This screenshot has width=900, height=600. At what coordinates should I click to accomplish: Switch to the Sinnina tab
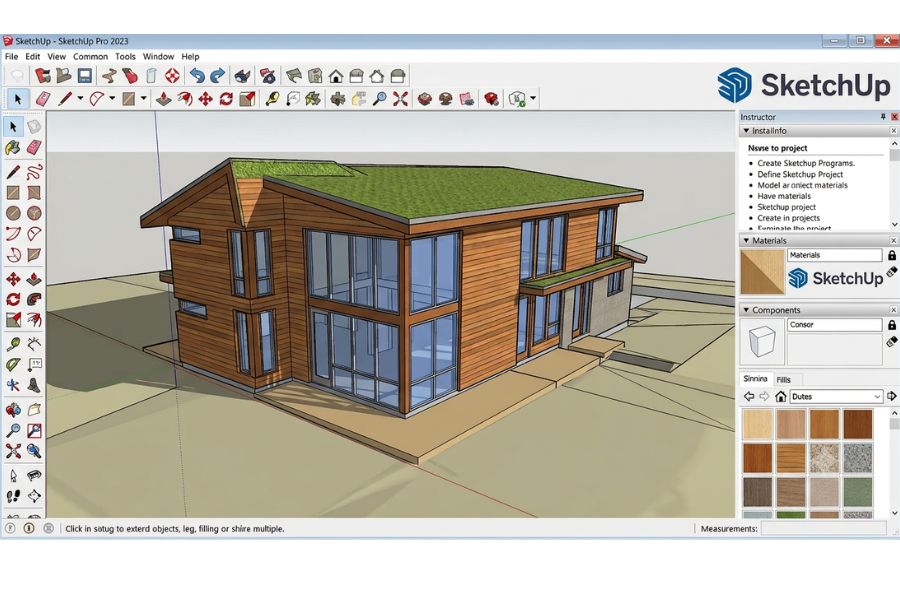point(755,379)
